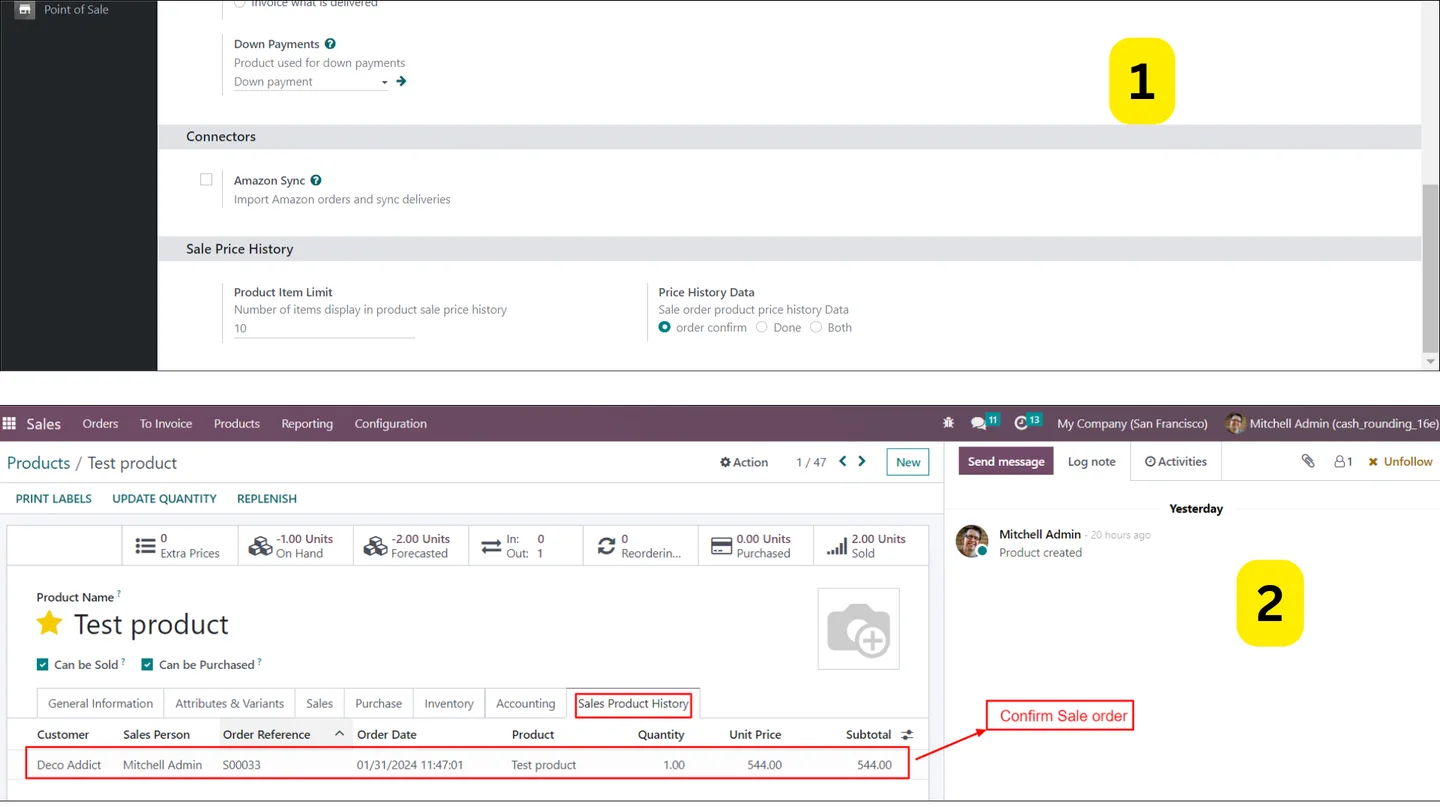This screenshot has width=1440, height=810.
Task: Open In/Out transfers stat button
Action: [x=525, y=546]
